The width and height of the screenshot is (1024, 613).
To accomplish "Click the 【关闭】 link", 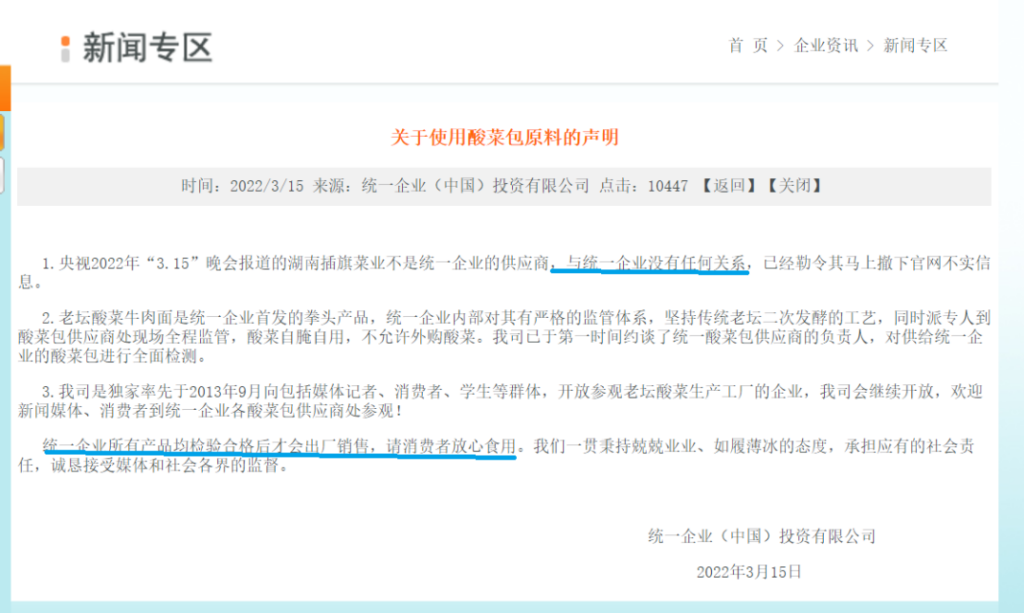I will tap(794, 185).
